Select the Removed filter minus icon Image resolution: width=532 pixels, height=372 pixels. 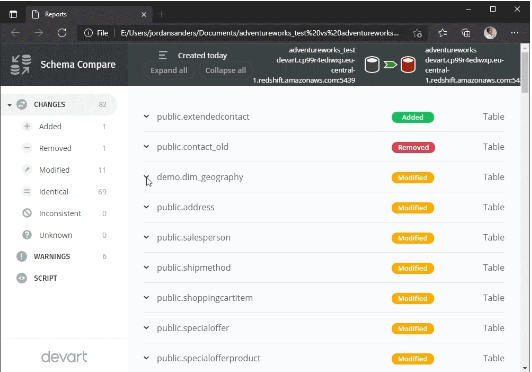[x=27, y=148]
